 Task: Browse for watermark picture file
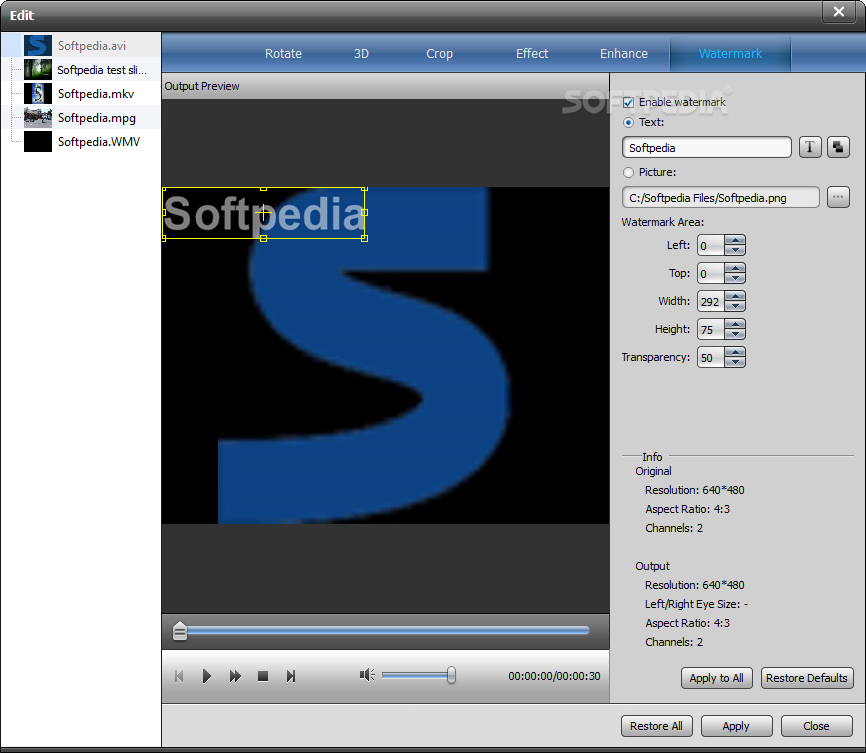838,197
